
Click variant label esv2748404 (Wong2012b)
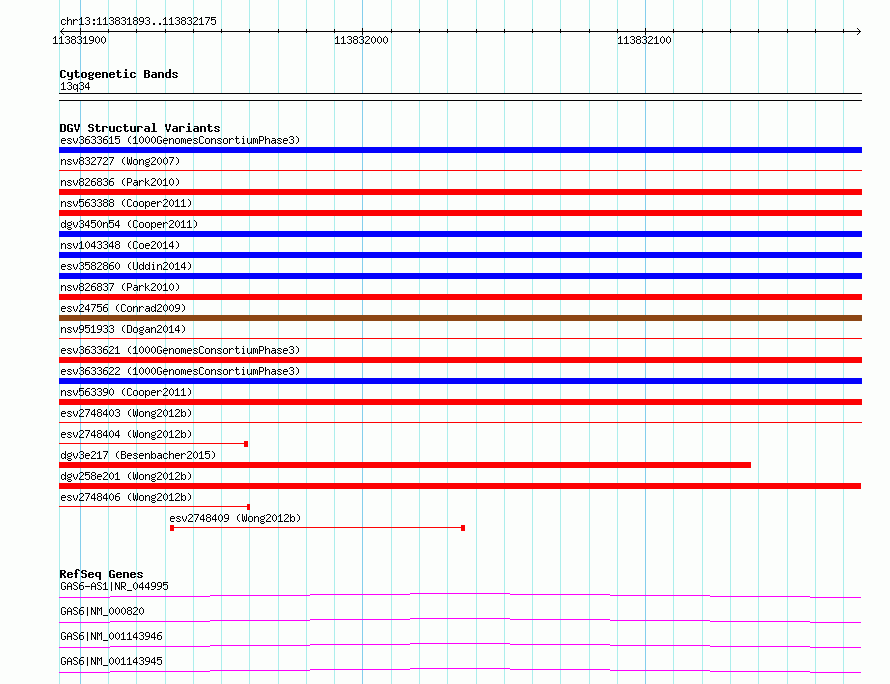(126, 434)
